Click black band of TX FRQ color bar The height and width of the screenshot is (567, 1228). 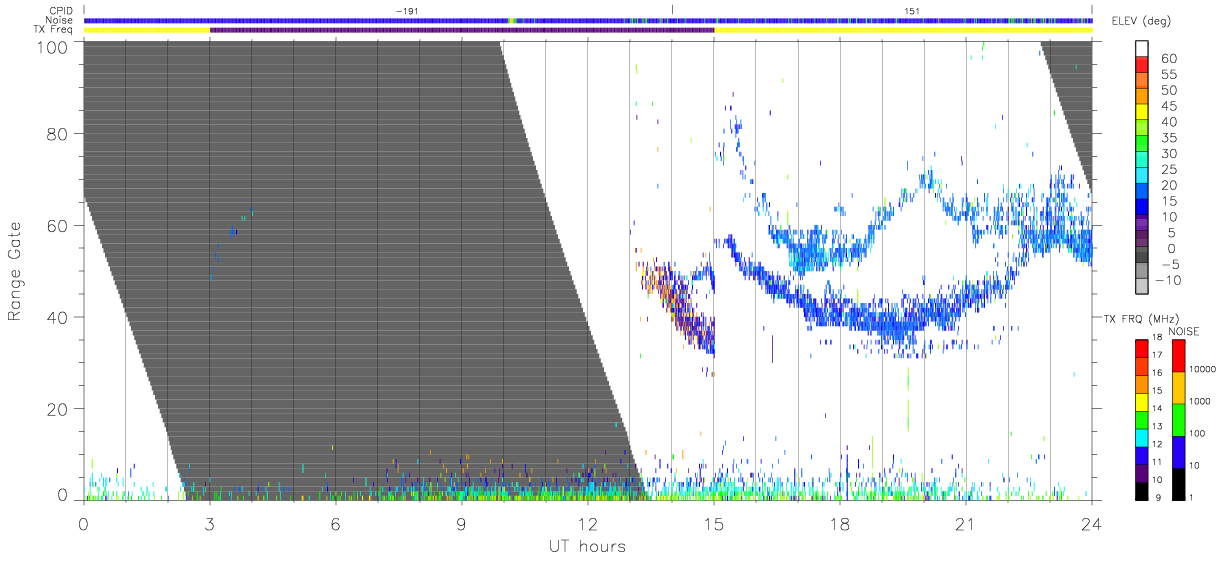point(1142,491)
